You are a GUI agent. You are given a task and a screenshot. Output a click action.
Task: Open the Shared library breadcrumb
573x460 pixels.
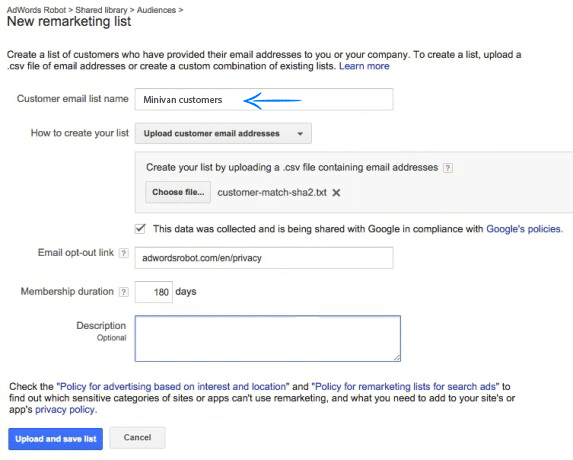pyautogui.click(x=101, y=10)
